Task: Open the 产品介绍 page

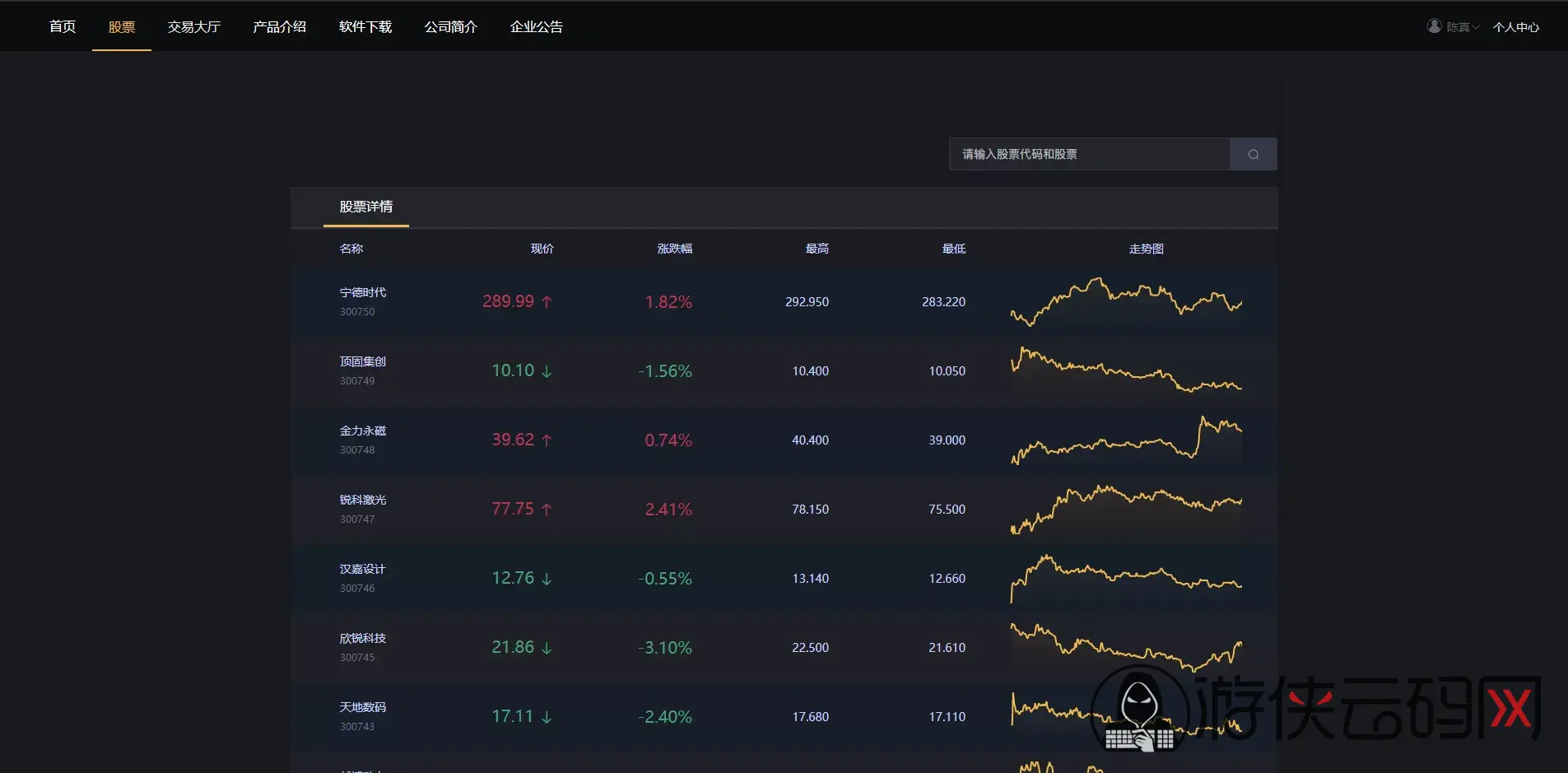Action: tap(280, 26)
